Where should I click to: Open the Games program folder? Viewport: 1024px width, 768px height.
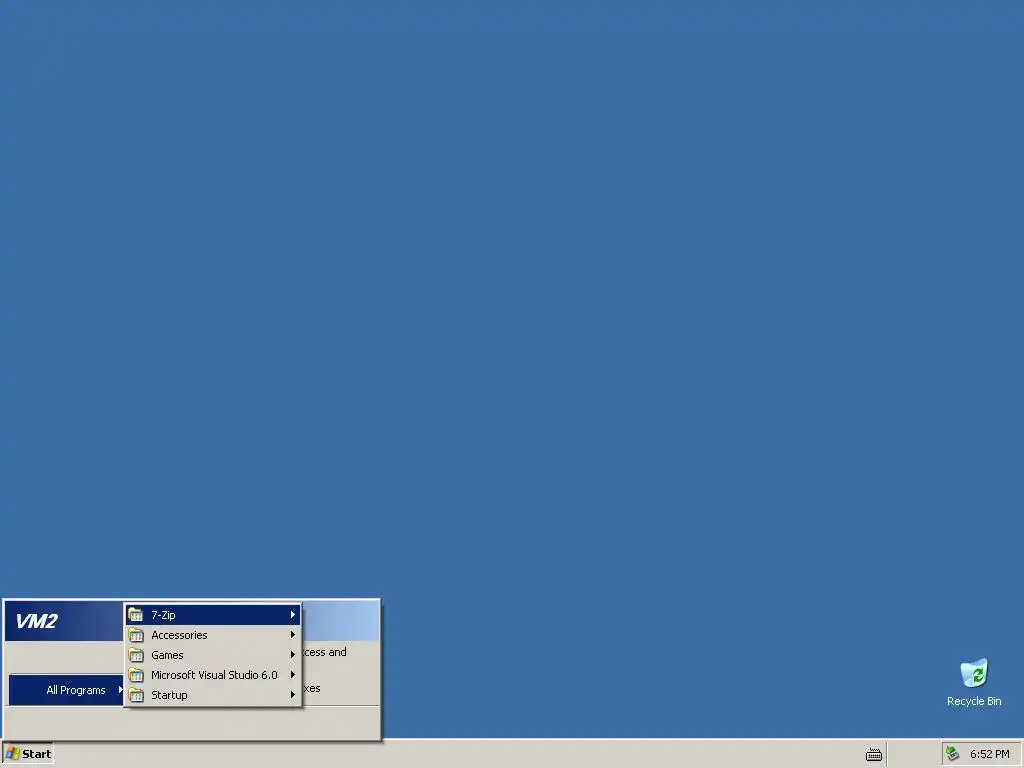[x=213, y=655]
